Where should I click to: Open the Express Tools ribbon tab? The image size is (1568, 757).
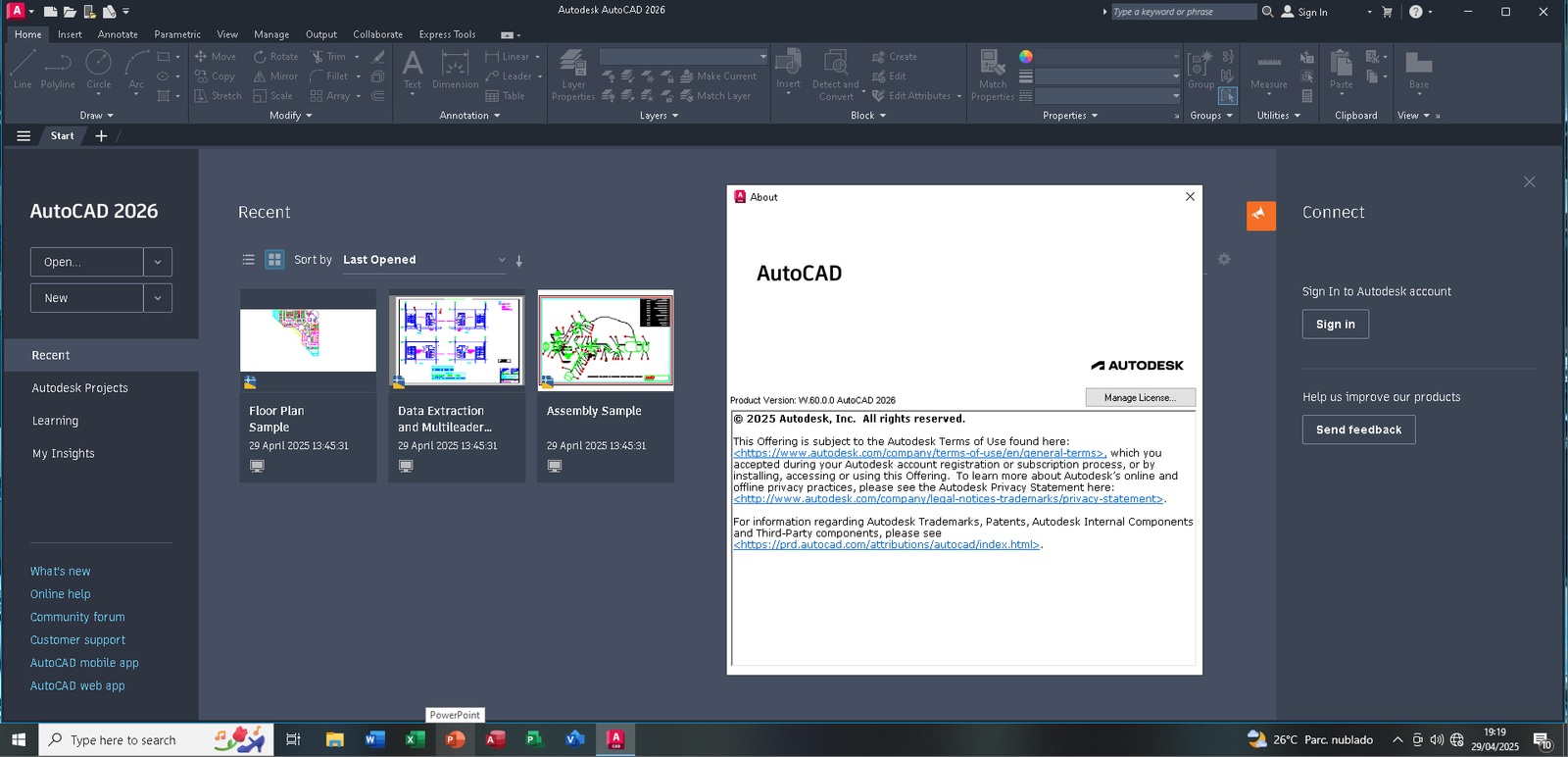(447, 34)
